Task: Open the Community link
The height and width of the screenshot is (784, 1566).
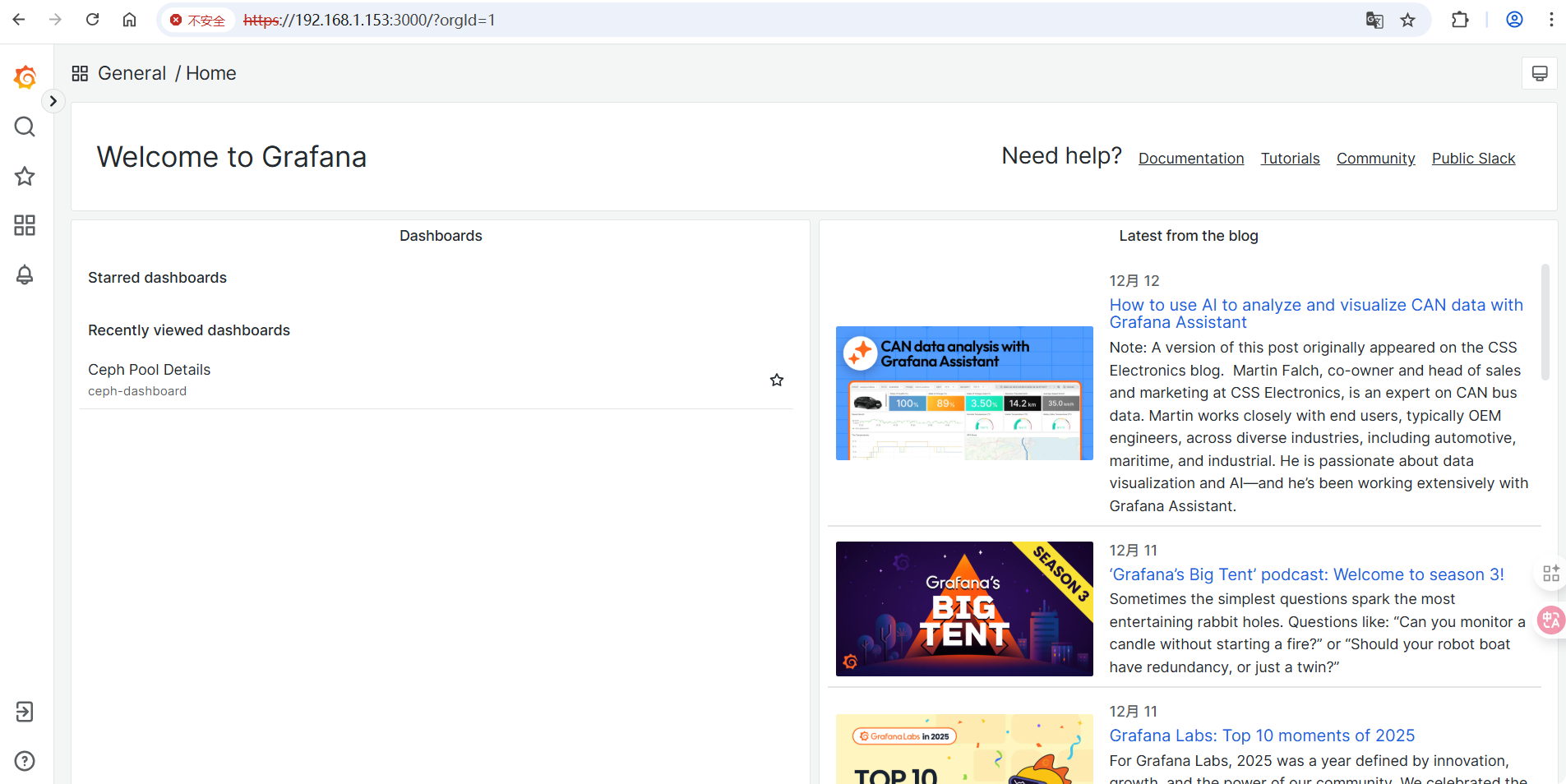Action: [1376, 159]
